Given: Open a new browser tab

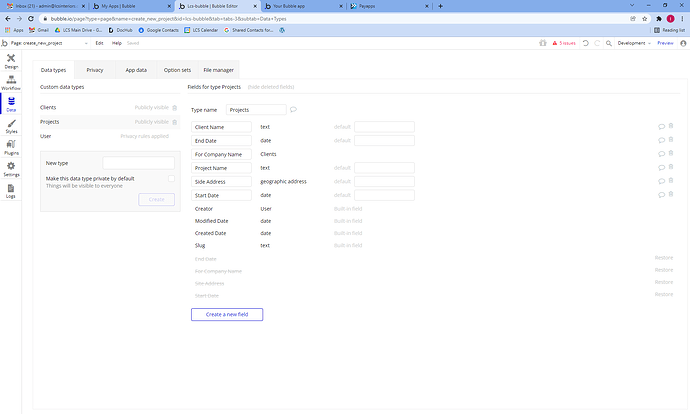Looking at the screenshot, I should pyautogui.click(x=440, y=6).
